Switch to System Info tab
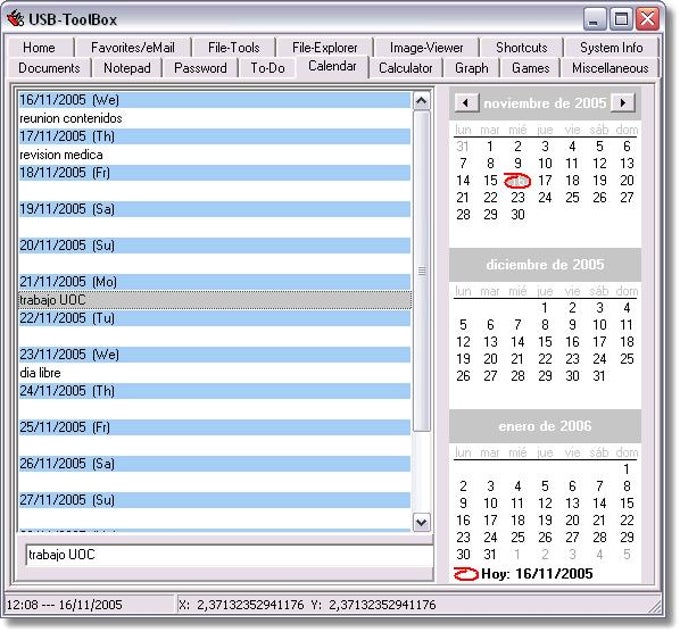 click(611, 47)
